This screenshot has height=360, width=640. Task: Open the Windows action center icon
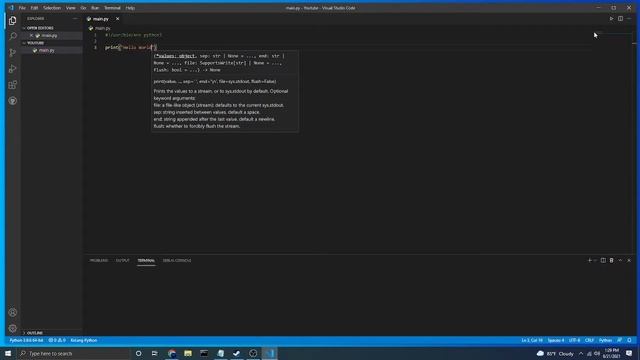coord(629,353)
